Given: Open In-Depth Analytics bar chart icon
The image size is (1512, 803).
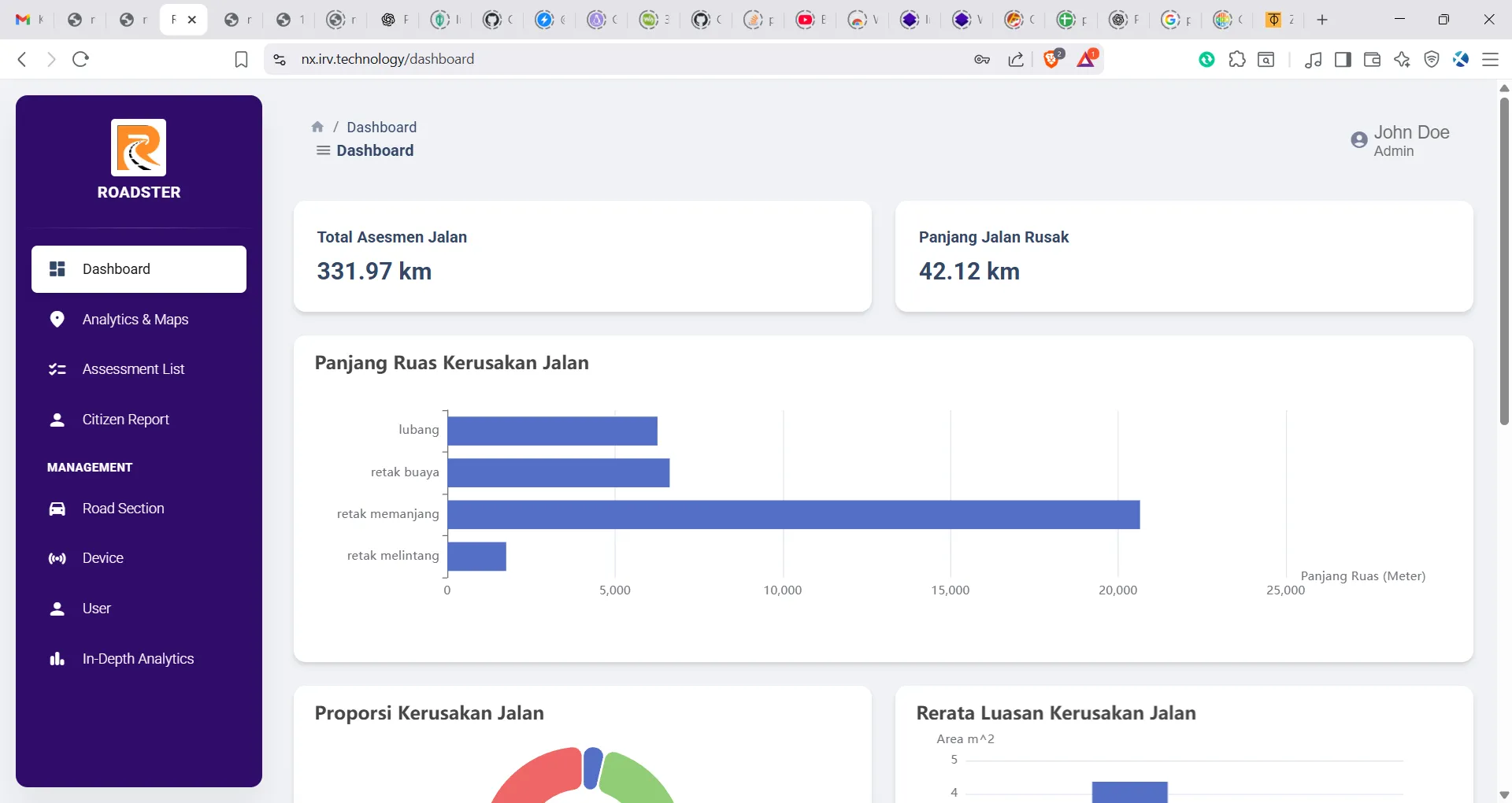Looking at the screenshot, I should 57,659.
